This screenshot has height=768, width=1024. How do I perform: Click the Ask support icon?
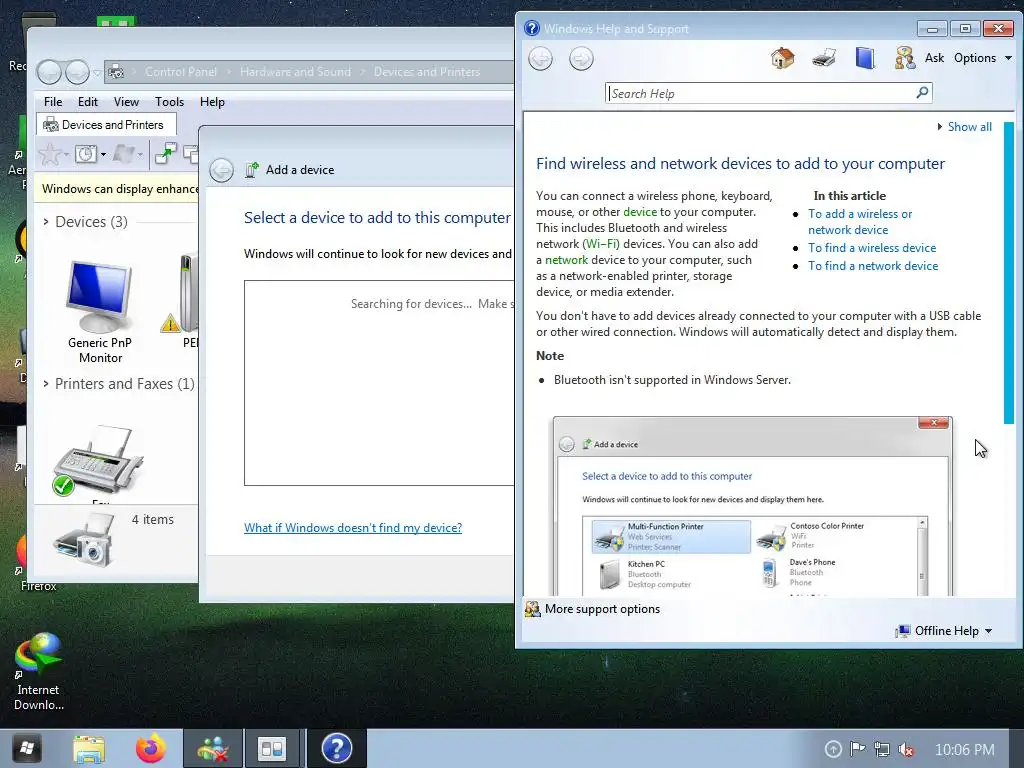905,58
